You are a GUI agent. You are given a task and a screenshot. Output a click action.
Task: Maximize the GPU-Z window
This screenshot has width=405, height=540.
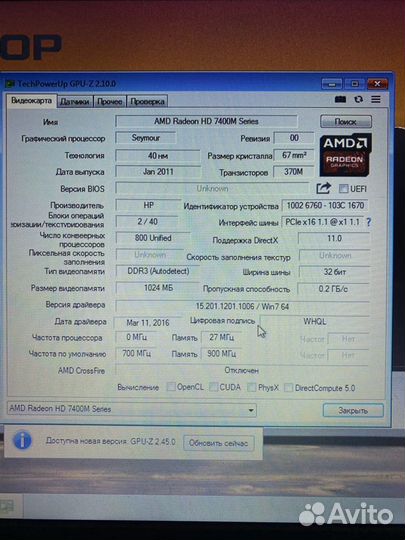pos(354,84)
